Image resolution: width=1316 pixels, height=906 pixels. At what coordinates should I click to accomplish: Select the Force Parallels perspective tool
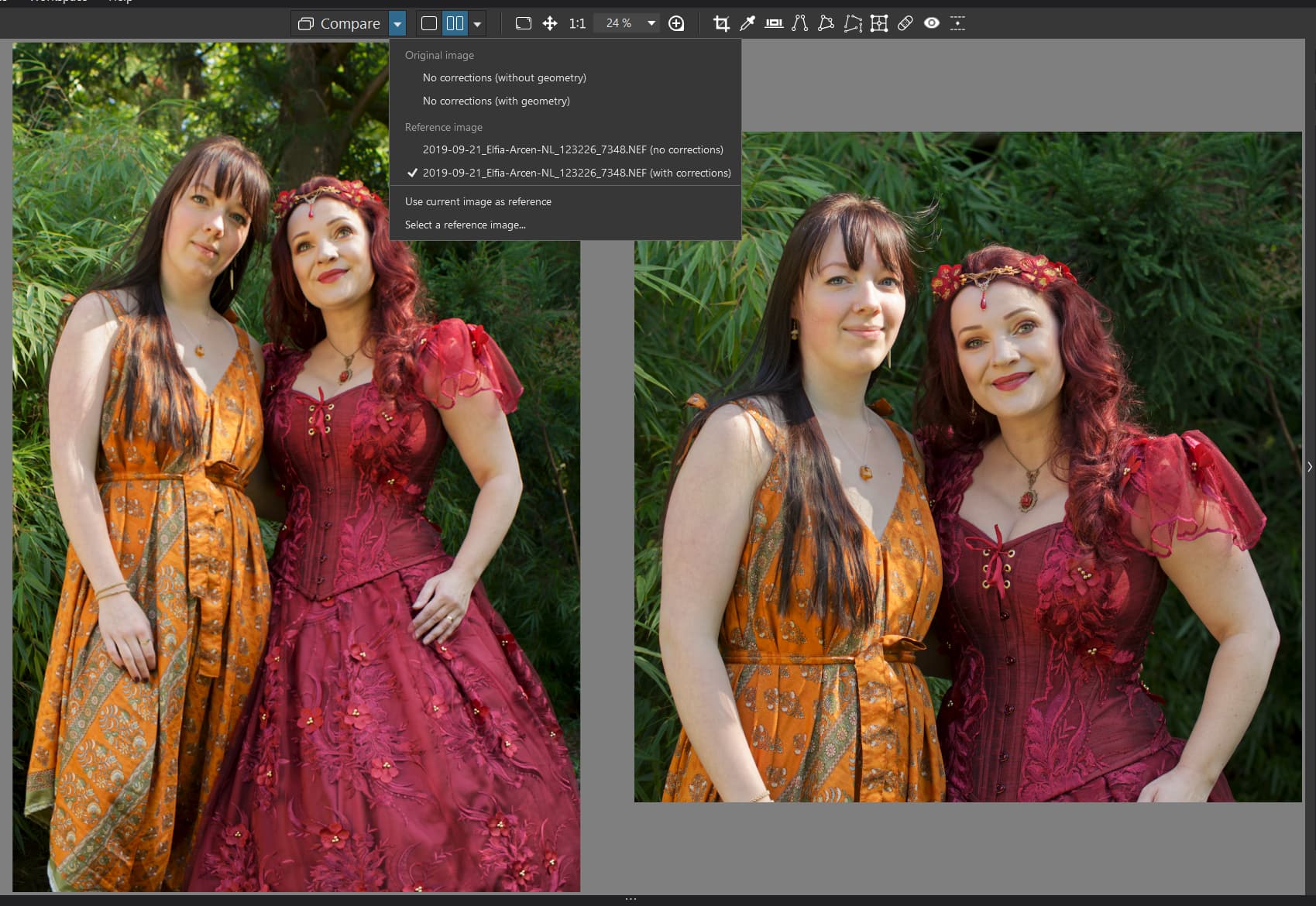point(800,23)
